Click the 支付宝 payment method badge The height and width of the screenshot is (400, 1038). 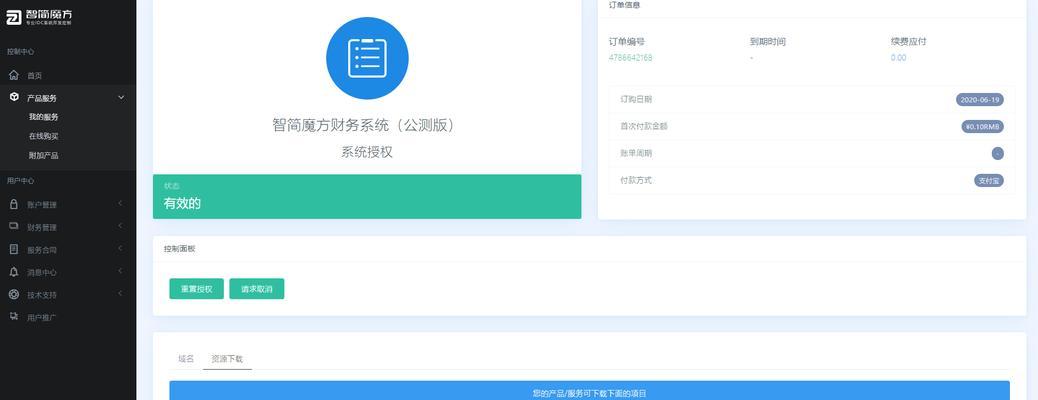pyautogui.click(x=989, y=180)
